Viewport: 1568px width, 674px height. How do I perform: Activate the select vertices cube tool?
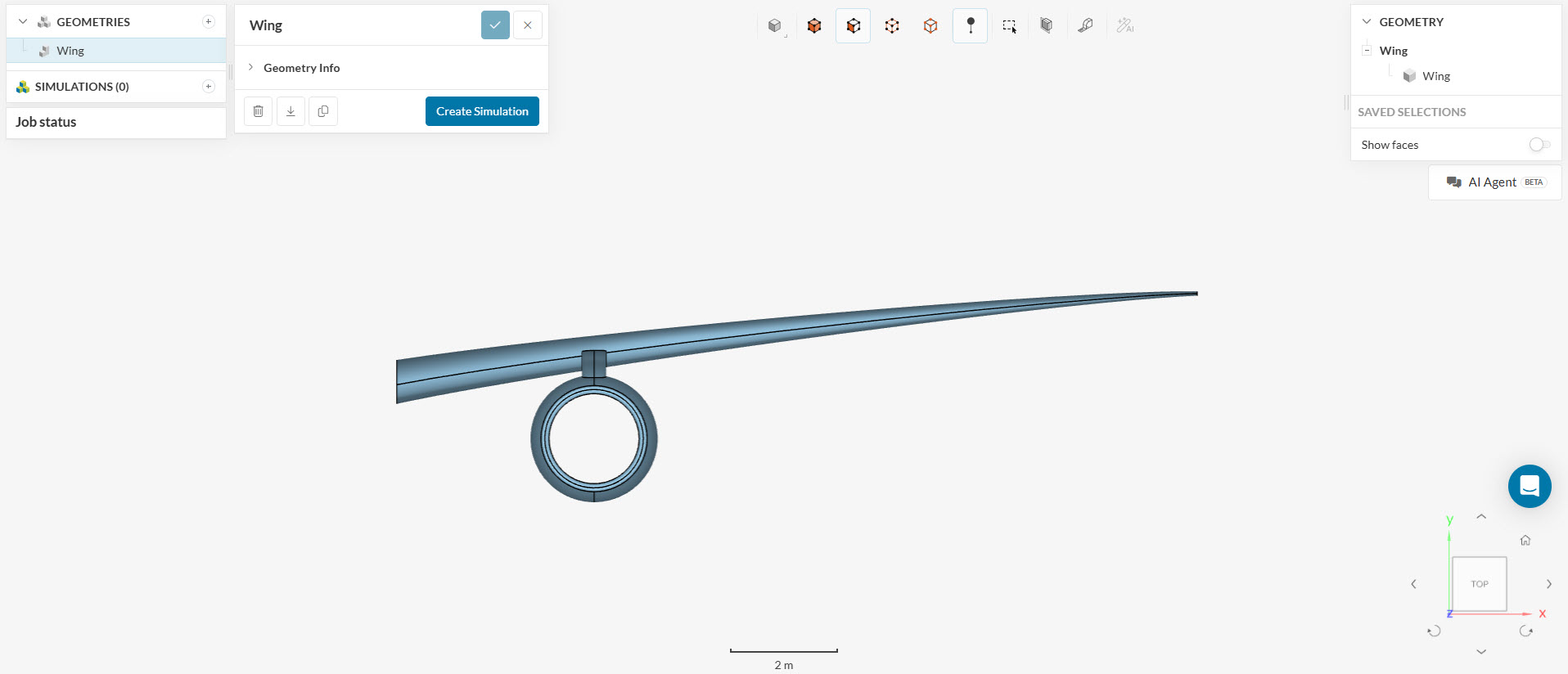coord(930,26)
